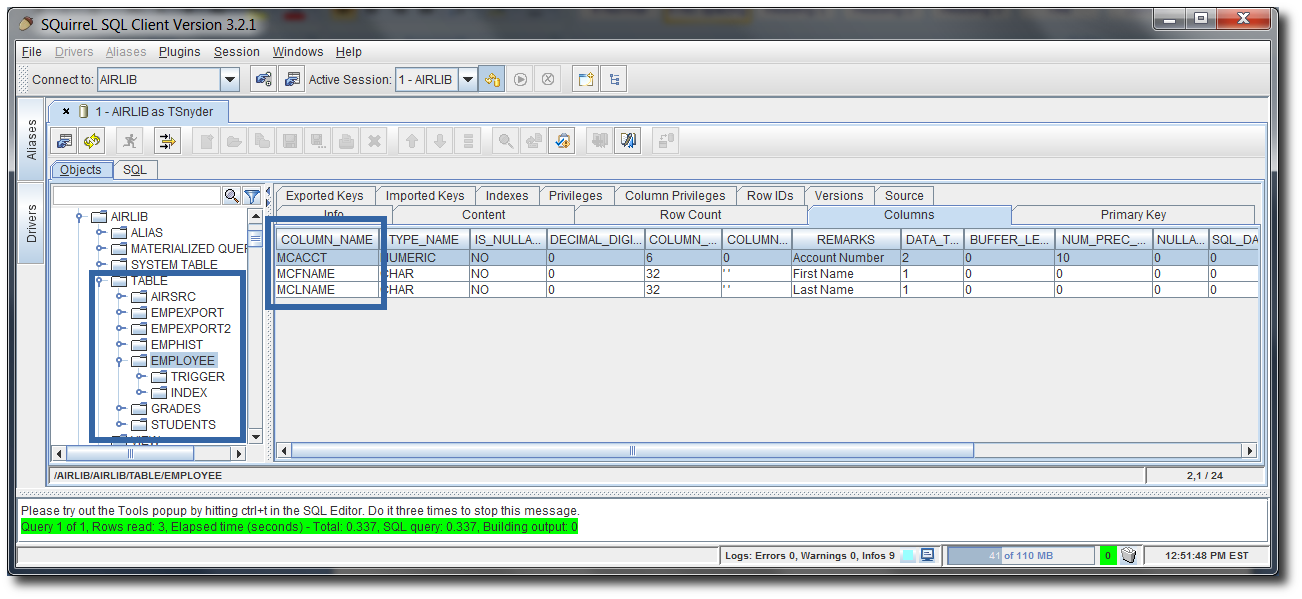Click the greyed open folder icon
Viewport: 1302px width, 599px height.
point(234,141)
